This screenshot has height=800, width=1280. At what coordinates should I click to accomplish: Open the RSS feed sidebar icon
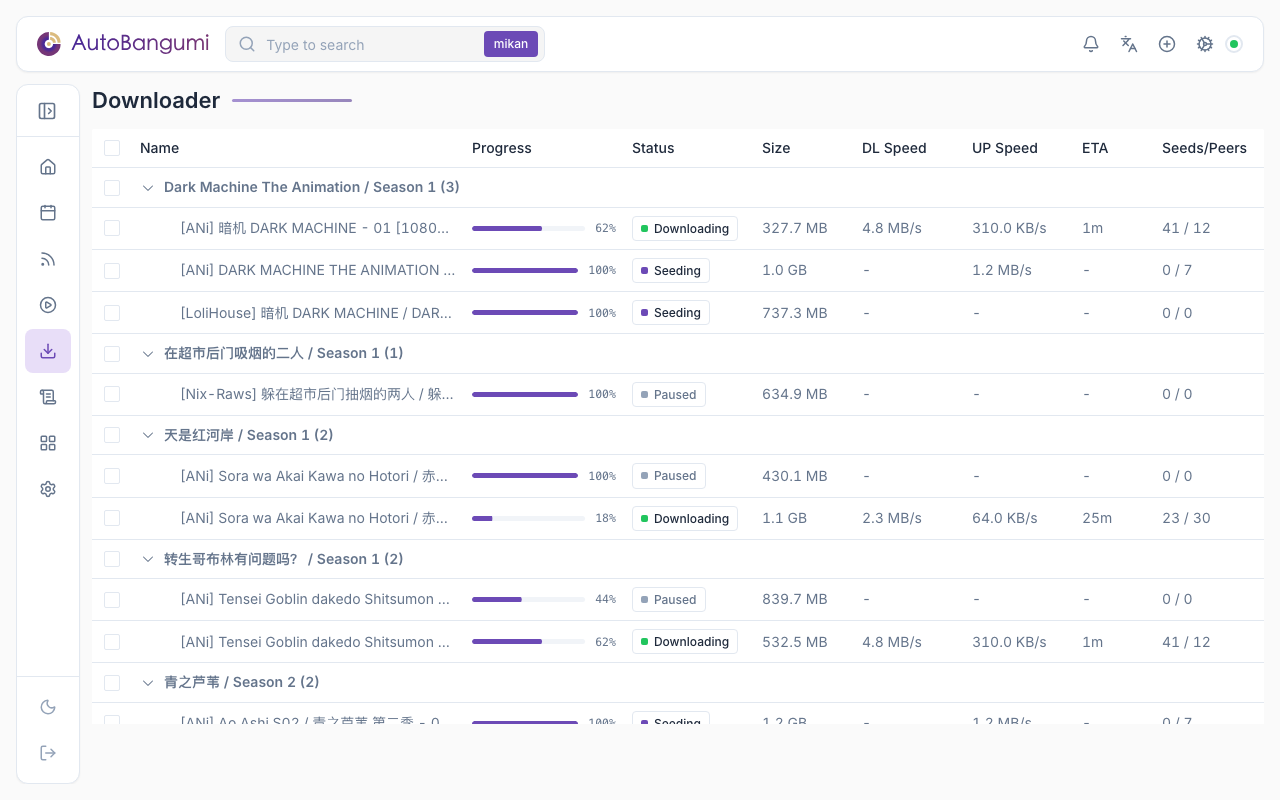(48, 259)
